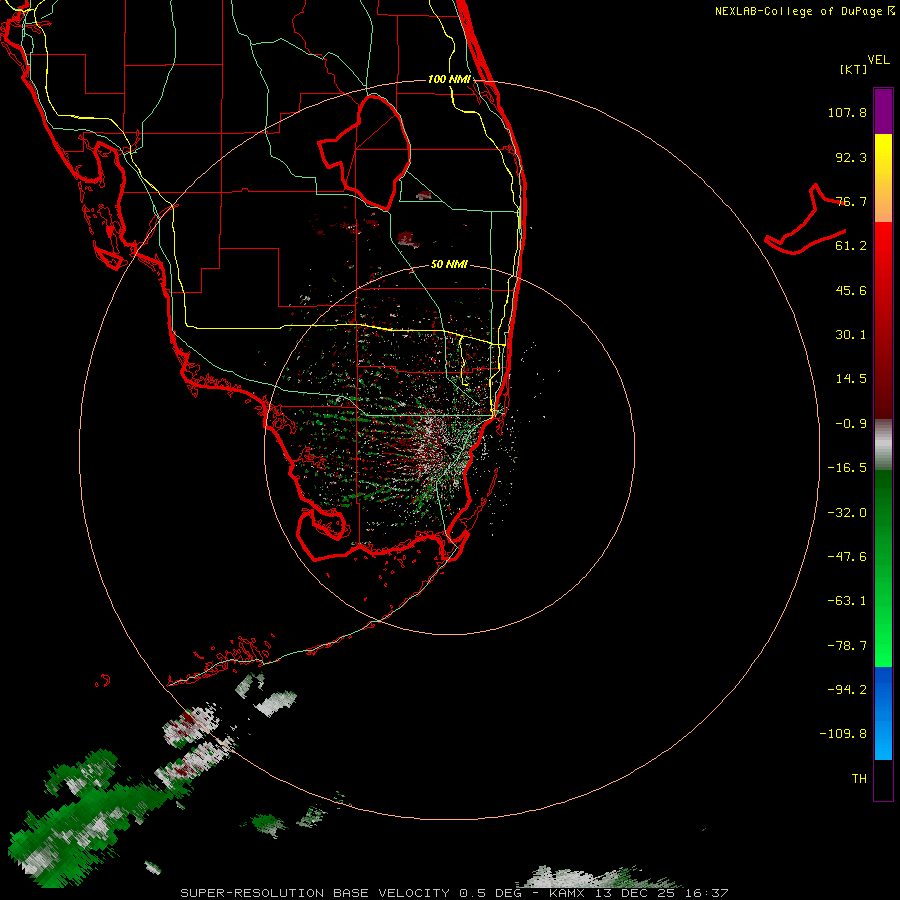The image size is (900, 900).
Task: Select the -109.8 velocity scale value
Action: pyautogui.click(x=843, y=734)
